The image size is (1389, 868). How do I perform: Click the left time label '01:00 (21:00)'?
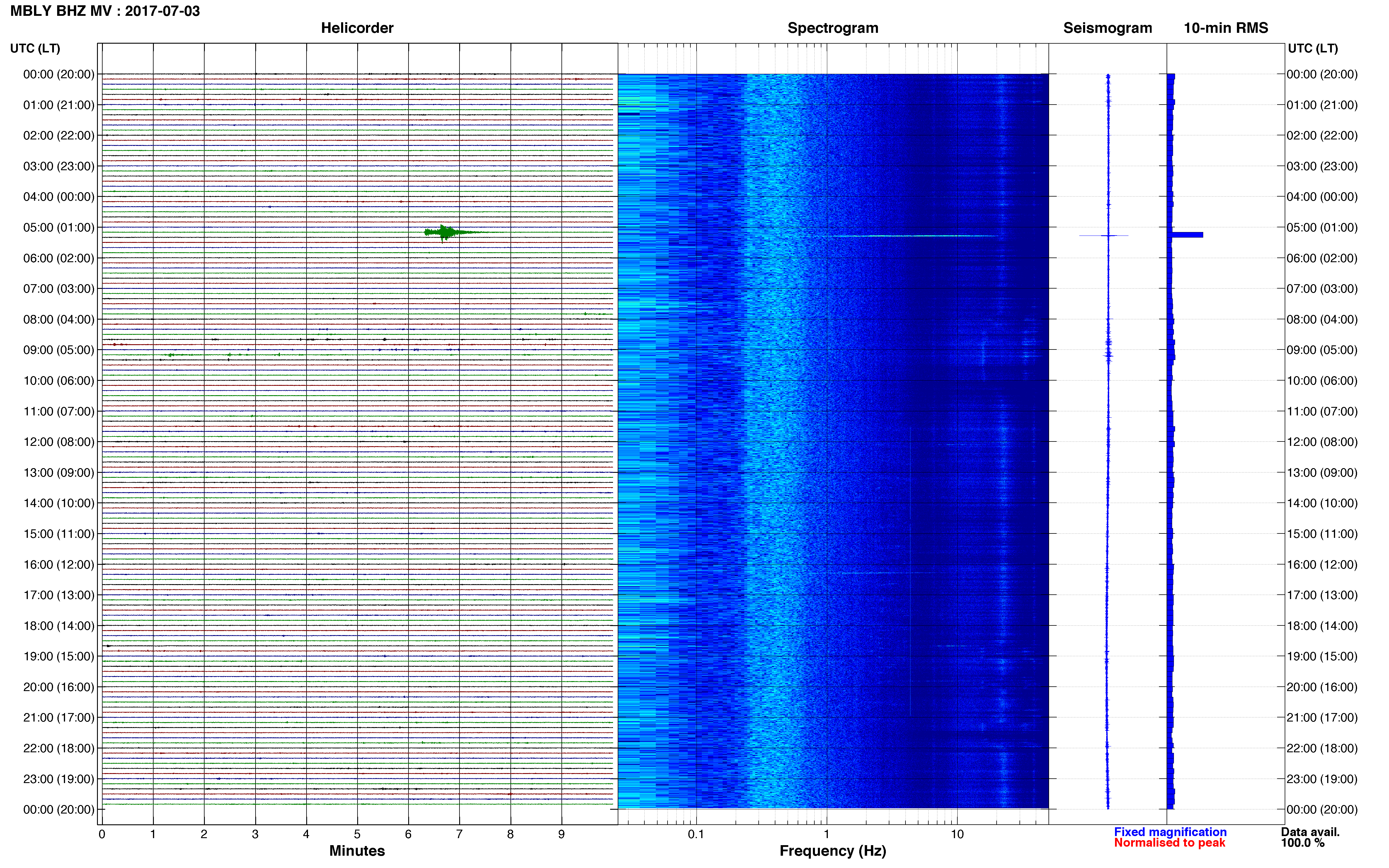tap(59, 105)
